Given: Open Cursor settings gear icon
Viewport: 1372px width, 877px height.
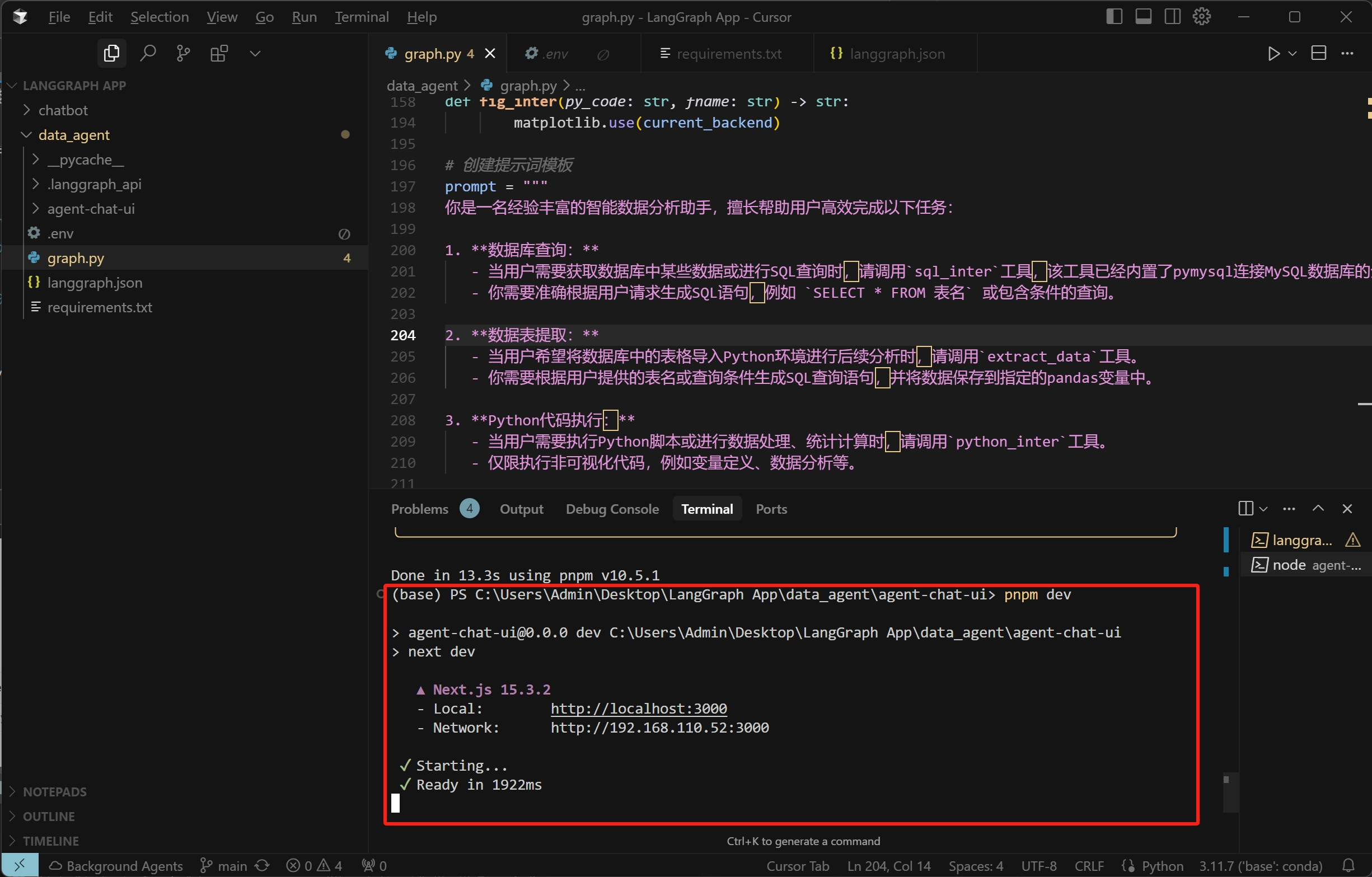Looking at the screenshot, I should point(1202,17).
